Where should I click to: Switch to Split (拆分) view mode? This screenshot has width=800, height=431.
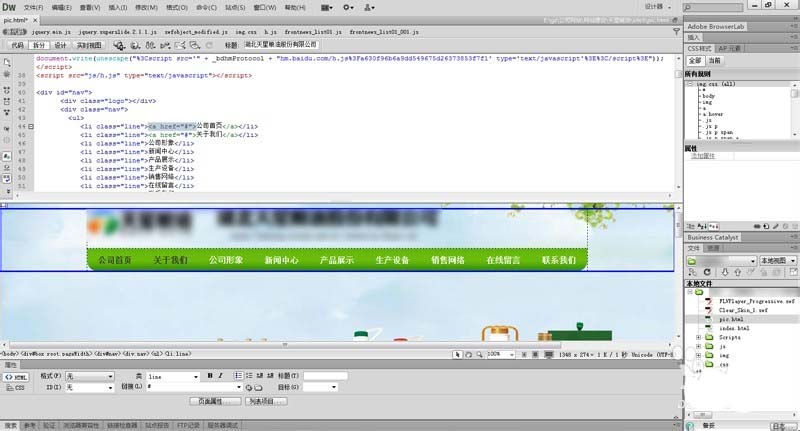(39, 45)
